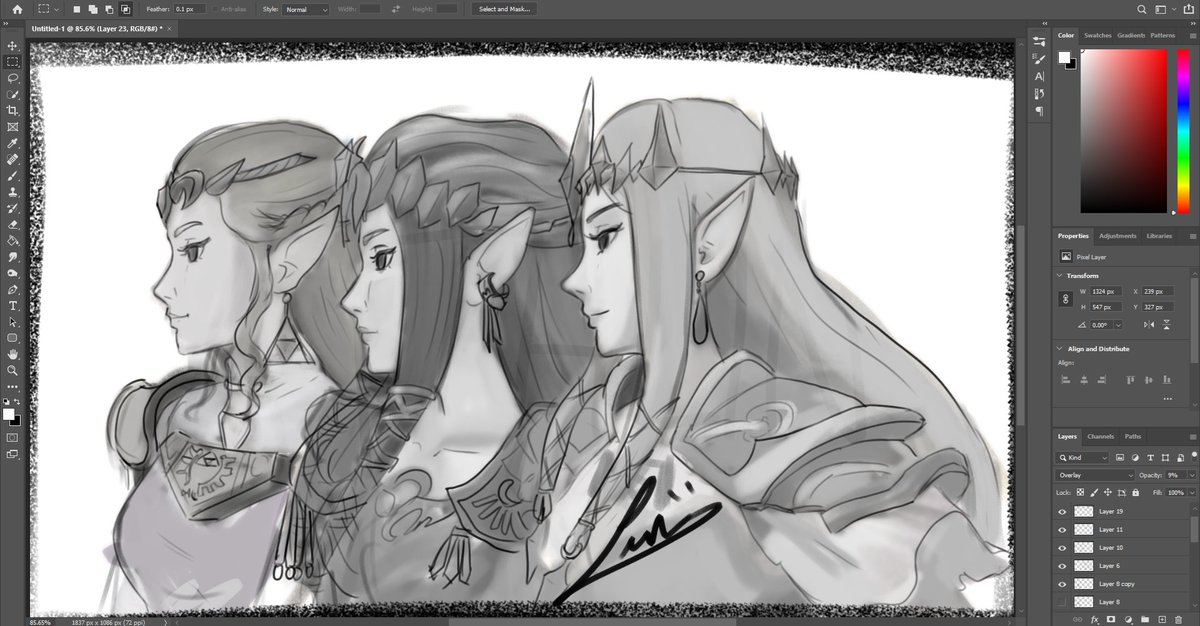Screen dimensions: 1200x626
Task: Select the Type tool
Action: pyautogui.click(x=13, y=306)
